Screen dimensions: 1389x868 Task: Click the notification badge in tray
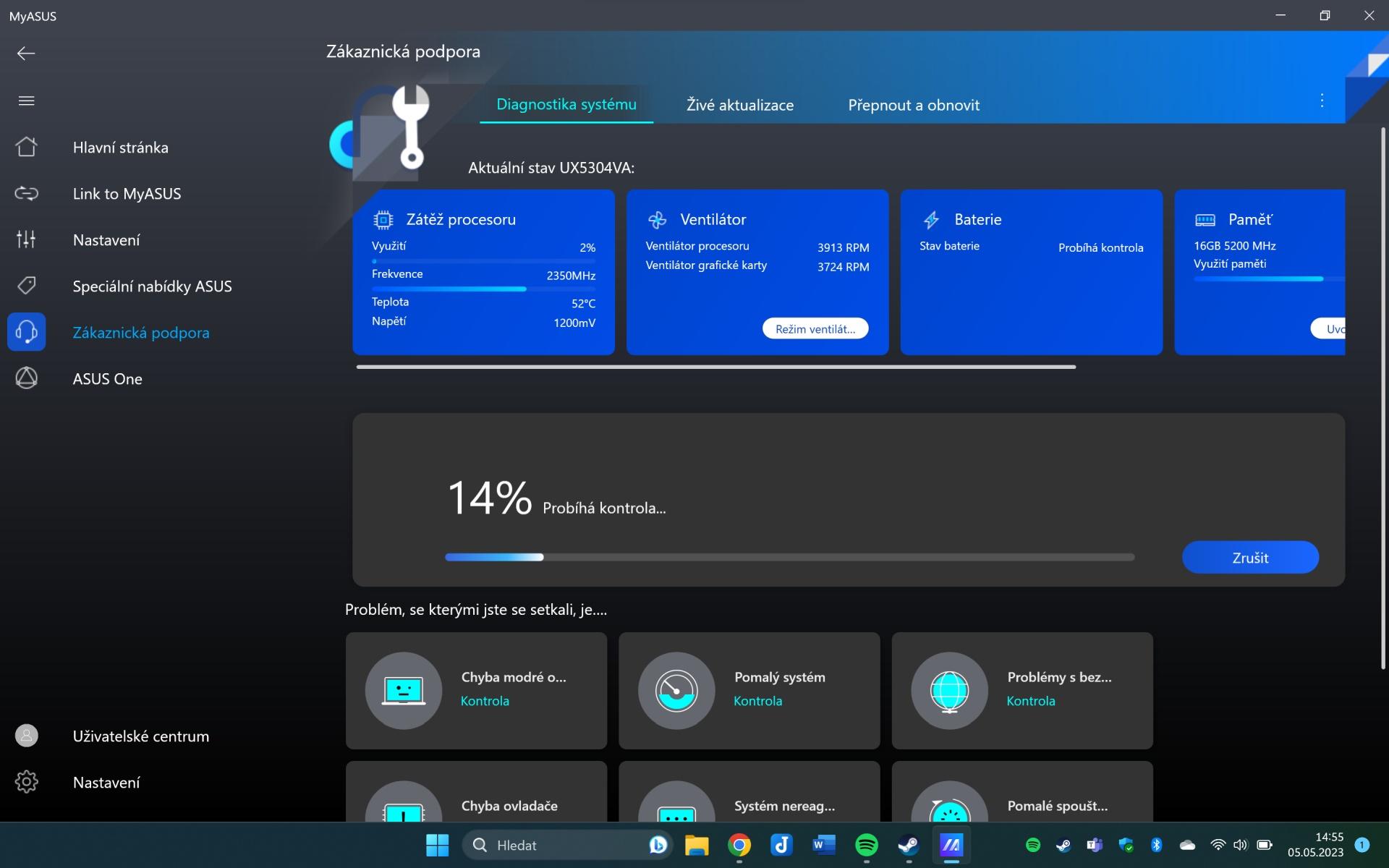point(1362,844)
